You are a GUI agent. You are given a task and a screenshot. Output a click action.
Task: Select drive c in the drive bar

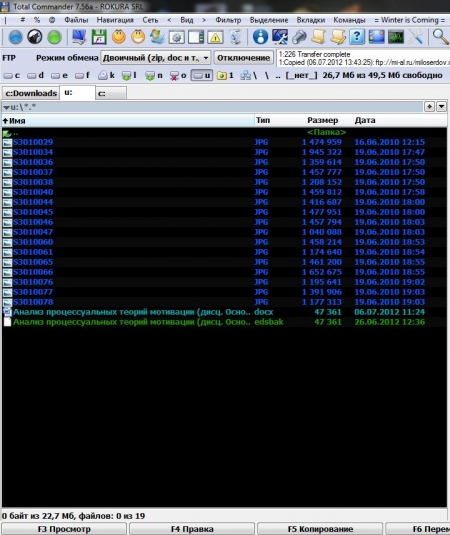click(x=12, y=75)
